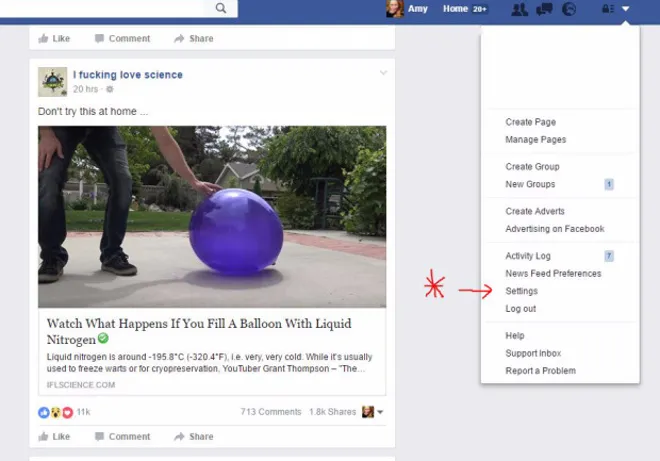Viewport: 660px width, 461px height.
Task: Open Support Inbox menu entry
Action: point(533,354)
